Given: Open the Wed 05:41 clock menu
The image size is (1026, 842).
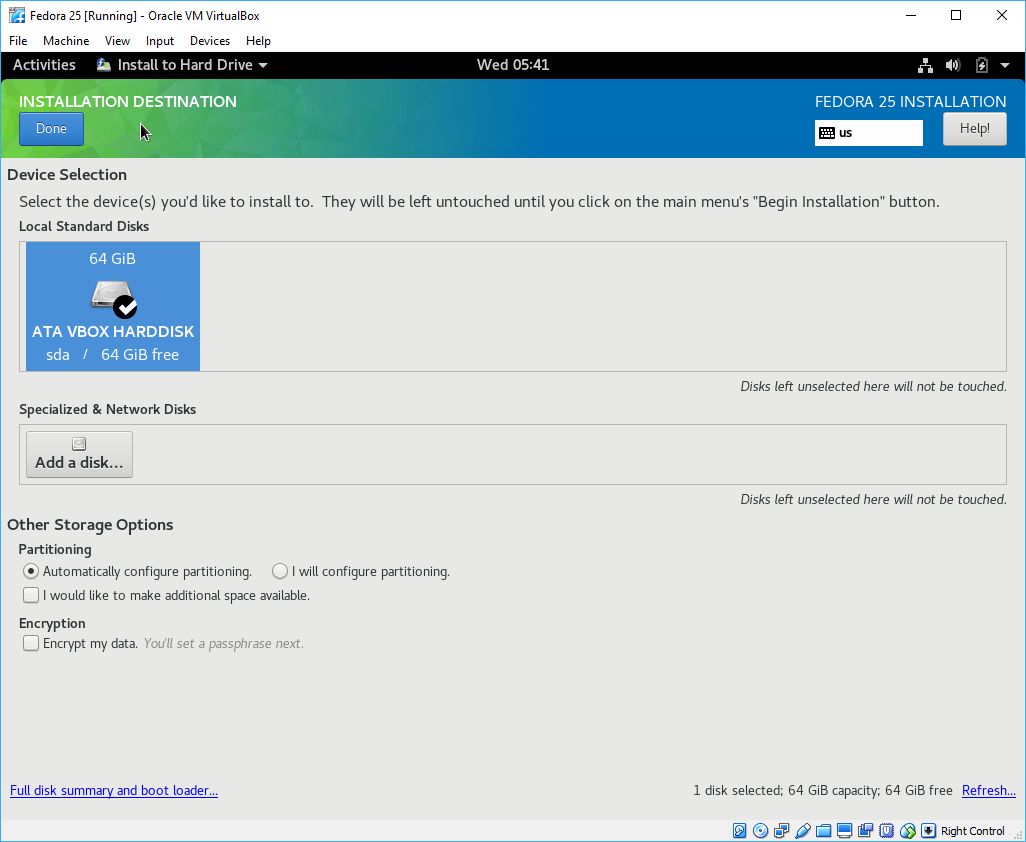Looking at the screenshot, I should [x=513, y=65].
